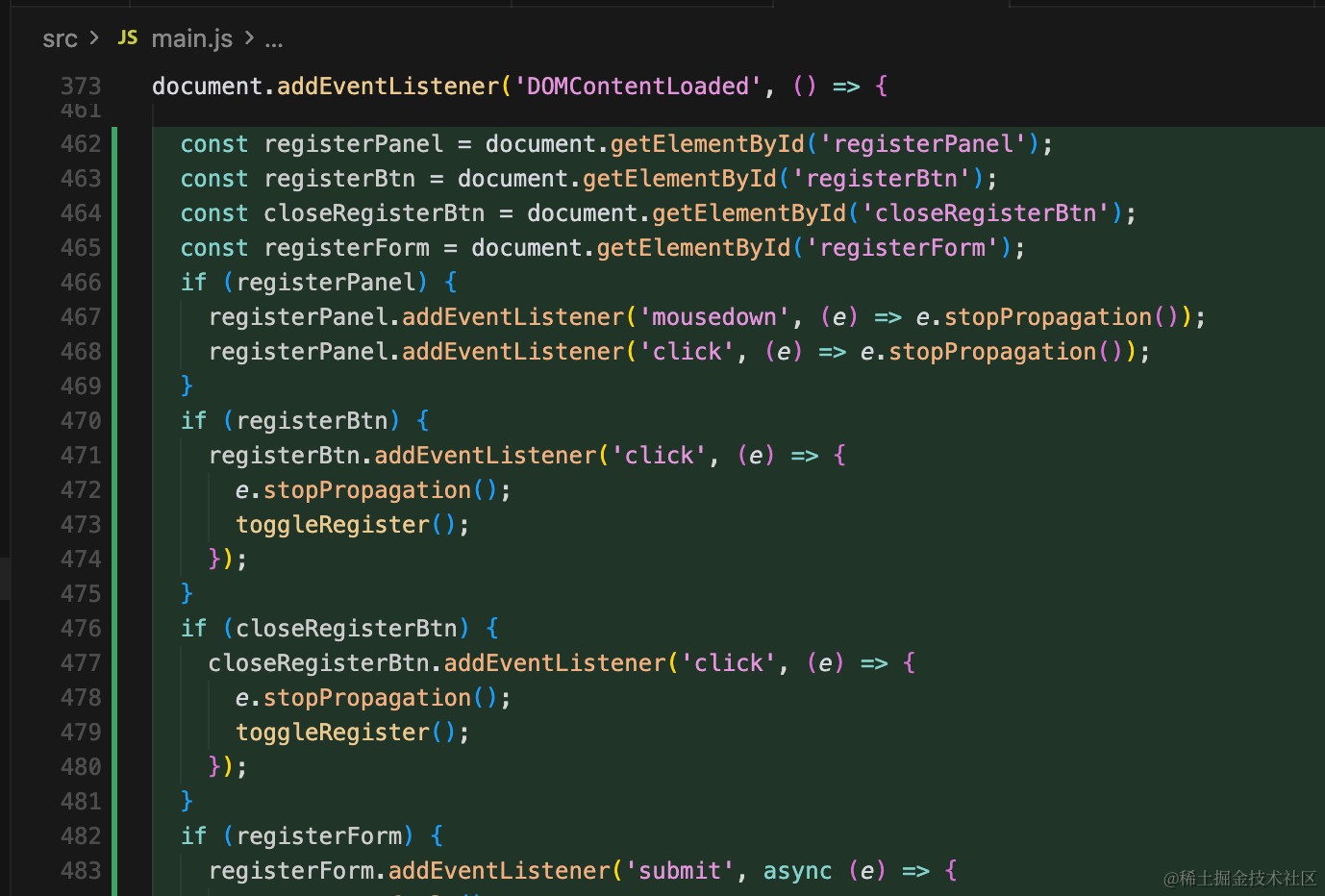Click 'click' string on line 468

pos(687,352)
